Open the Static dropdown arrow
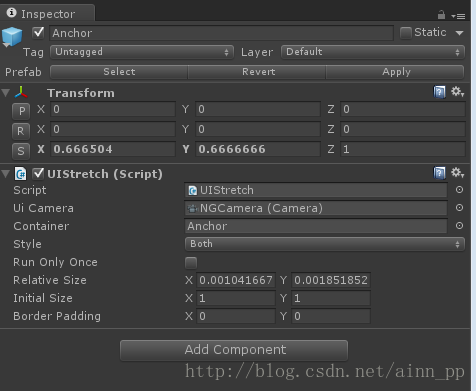 click(x=459, y=33)
